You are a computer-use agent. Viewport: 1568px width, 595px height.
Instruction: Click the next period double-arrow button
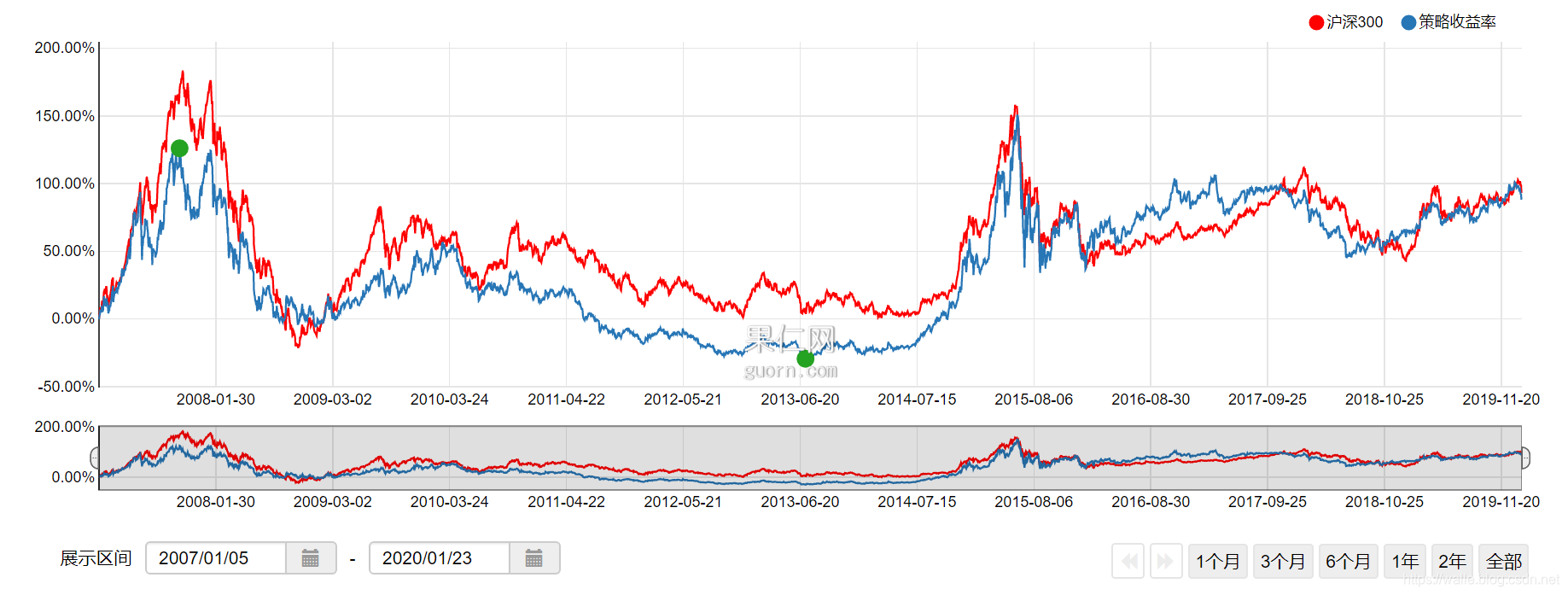click(x=1166, y=561)
